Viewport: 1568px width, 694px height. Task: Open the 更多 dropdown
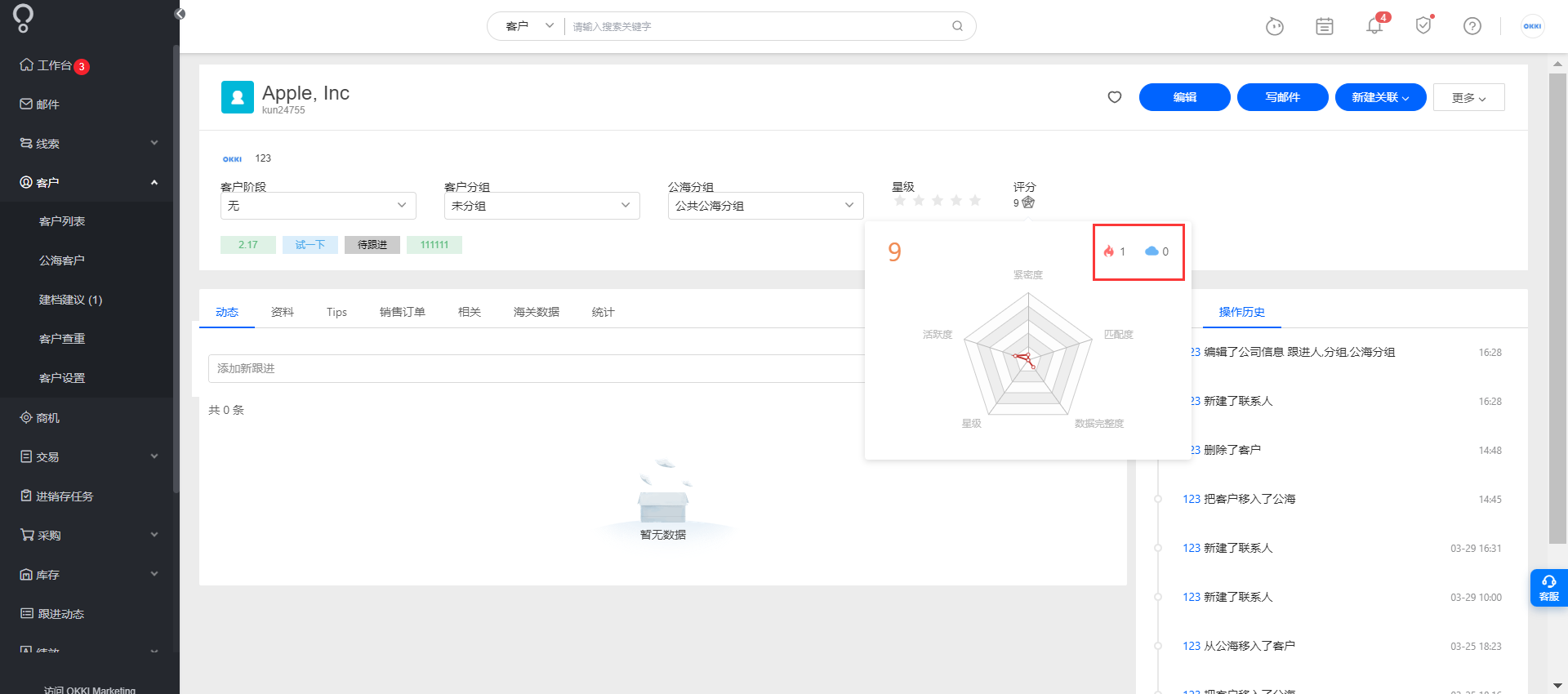pyautogui.click(x=1469, y=97)
